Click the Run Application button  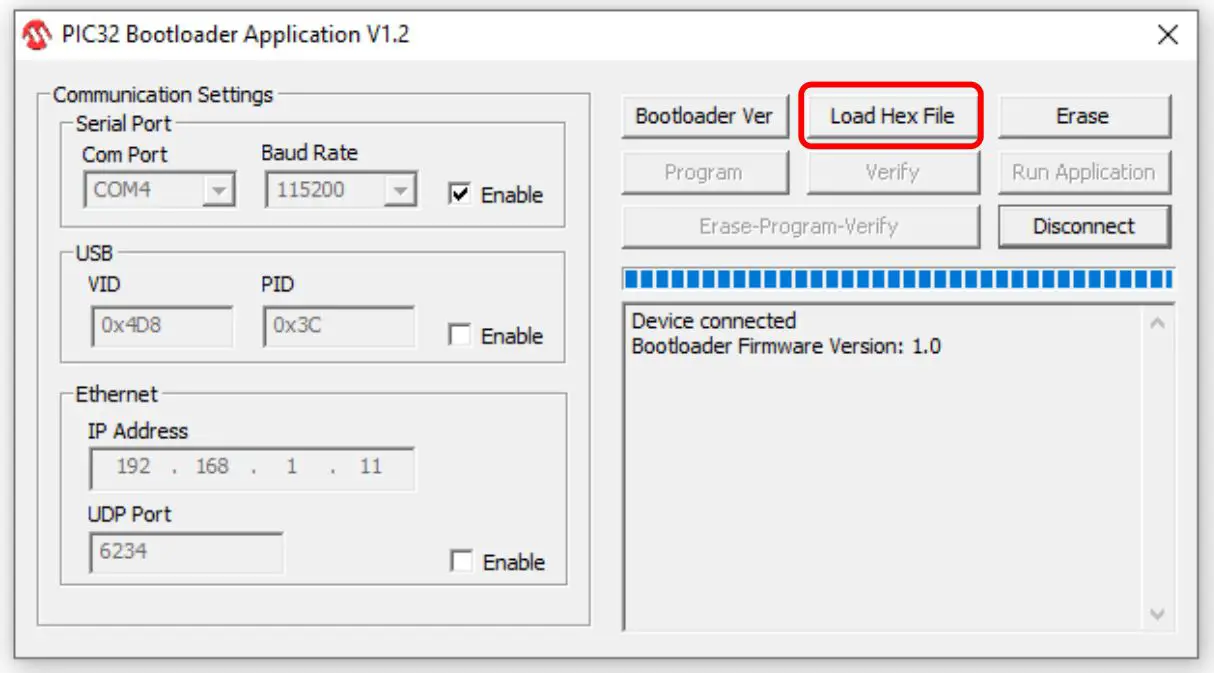tap(1084, 171)
